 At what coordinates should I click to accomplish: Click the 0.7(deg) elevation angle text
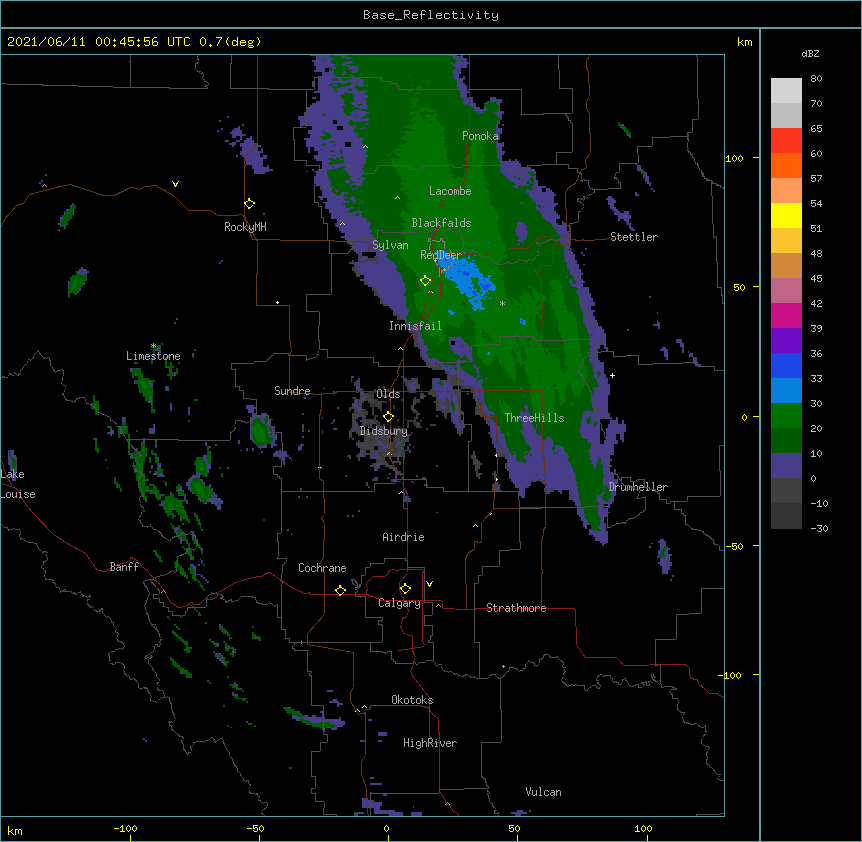click(230, 42)
